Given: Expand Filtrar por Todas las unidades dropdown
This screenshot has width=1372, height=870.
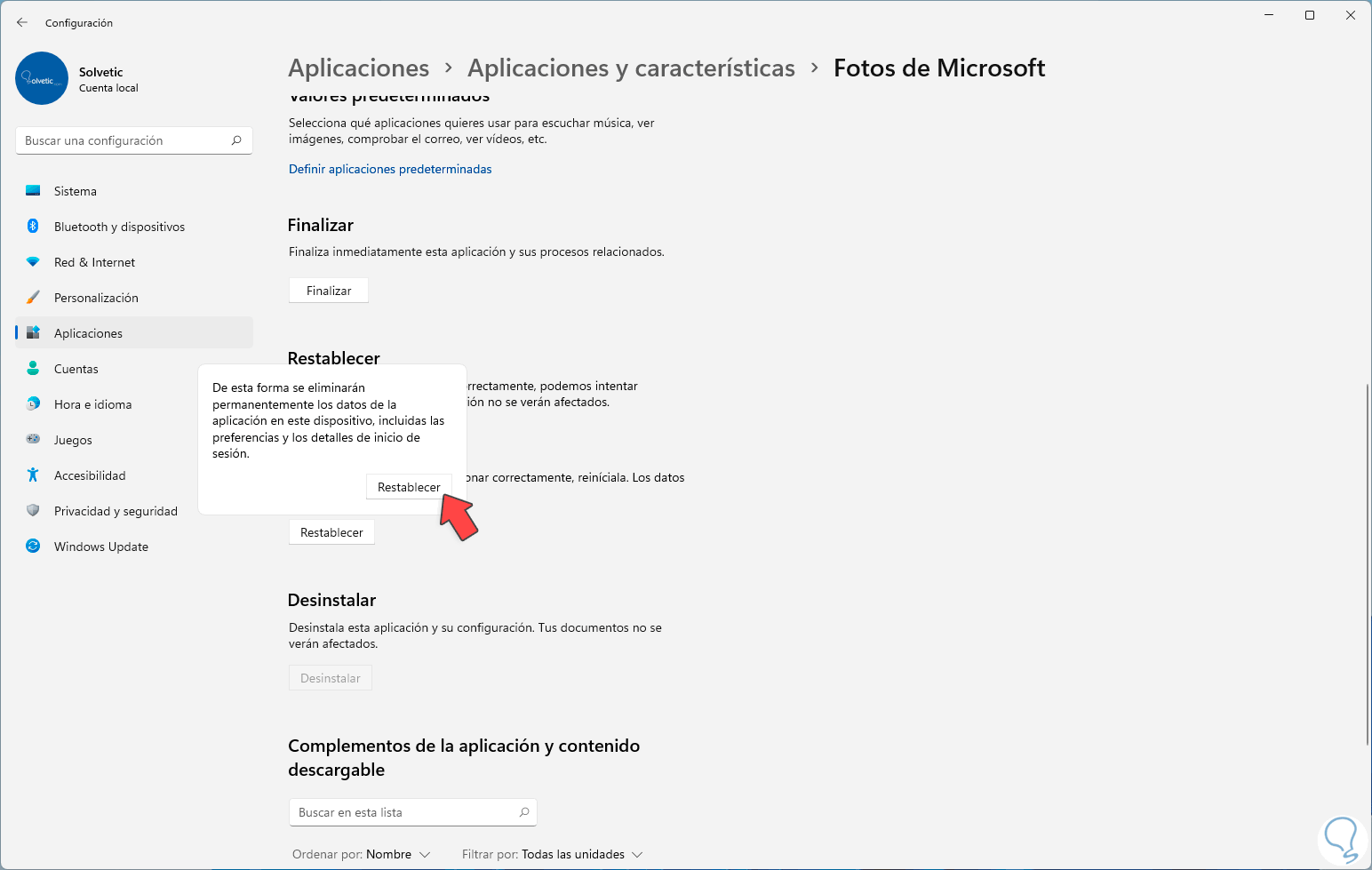Looking at the screenshot, I should point(552,854).
